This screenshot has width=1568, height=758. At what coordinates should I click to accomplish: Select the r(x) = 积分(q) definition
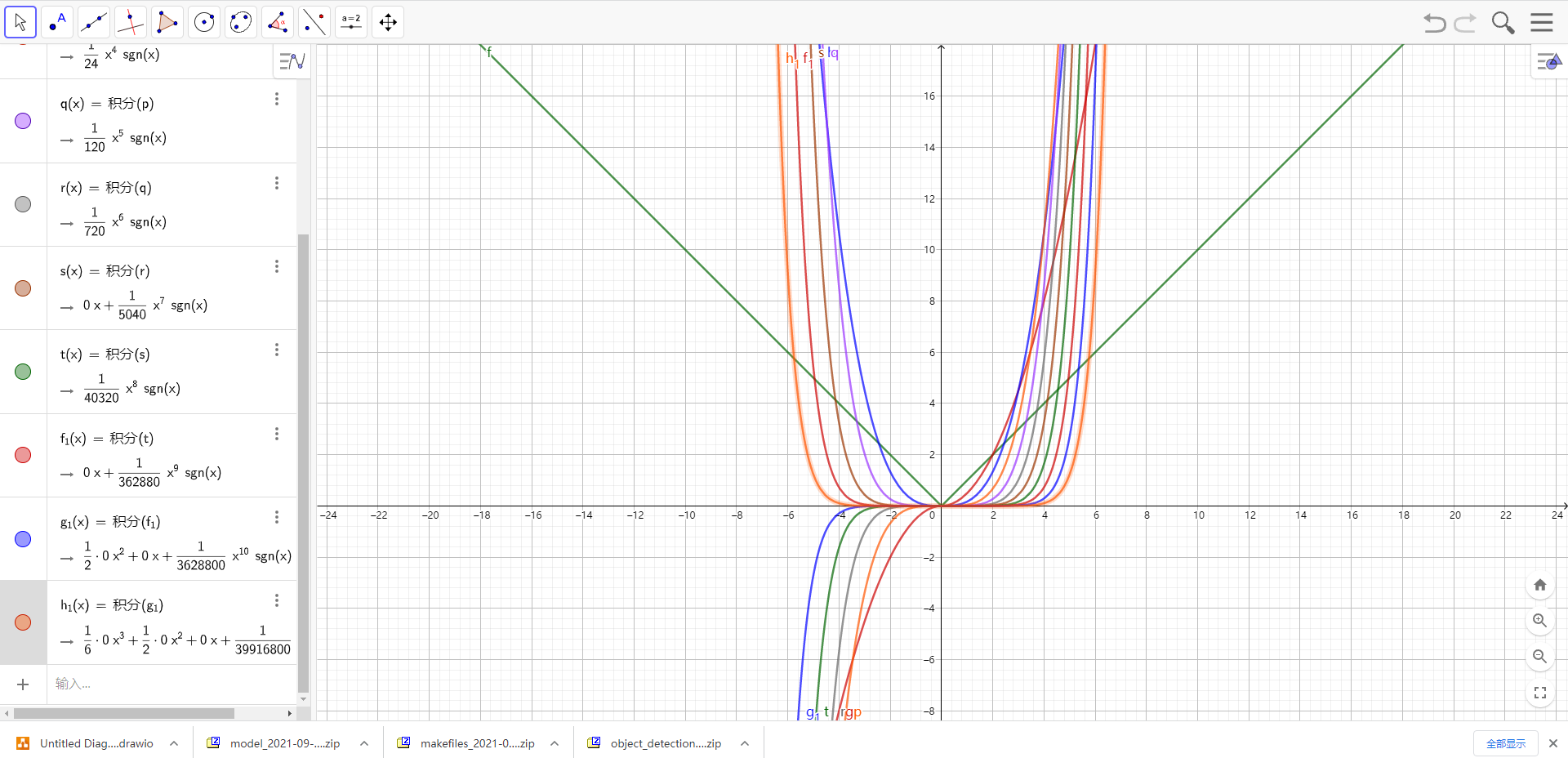pyautogui.click(x=106, y=188)
